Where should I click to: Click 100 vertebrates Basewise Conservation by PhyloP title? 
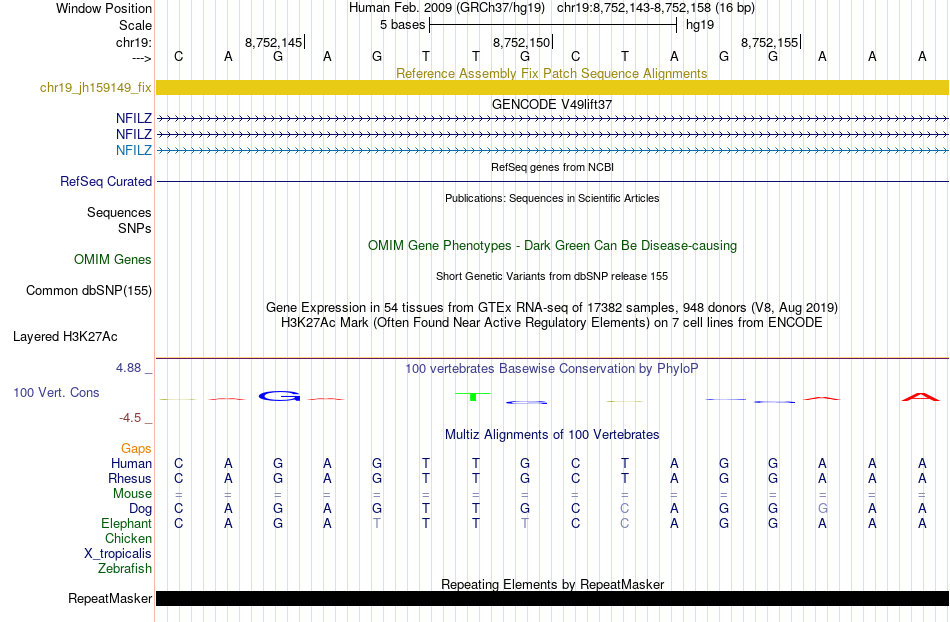[x=552, y=368]
